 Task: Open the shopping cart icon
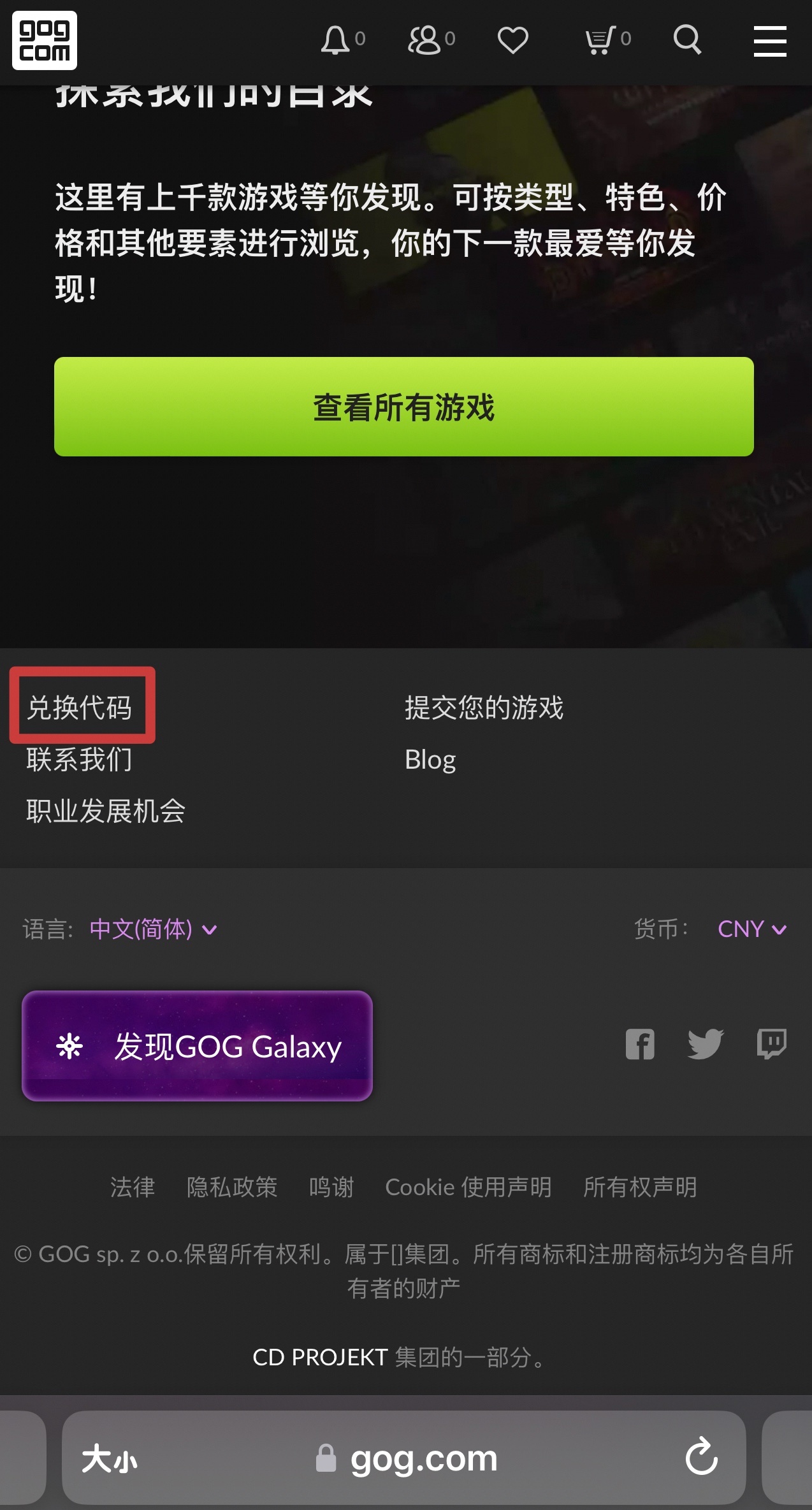(x=600, y=40)
